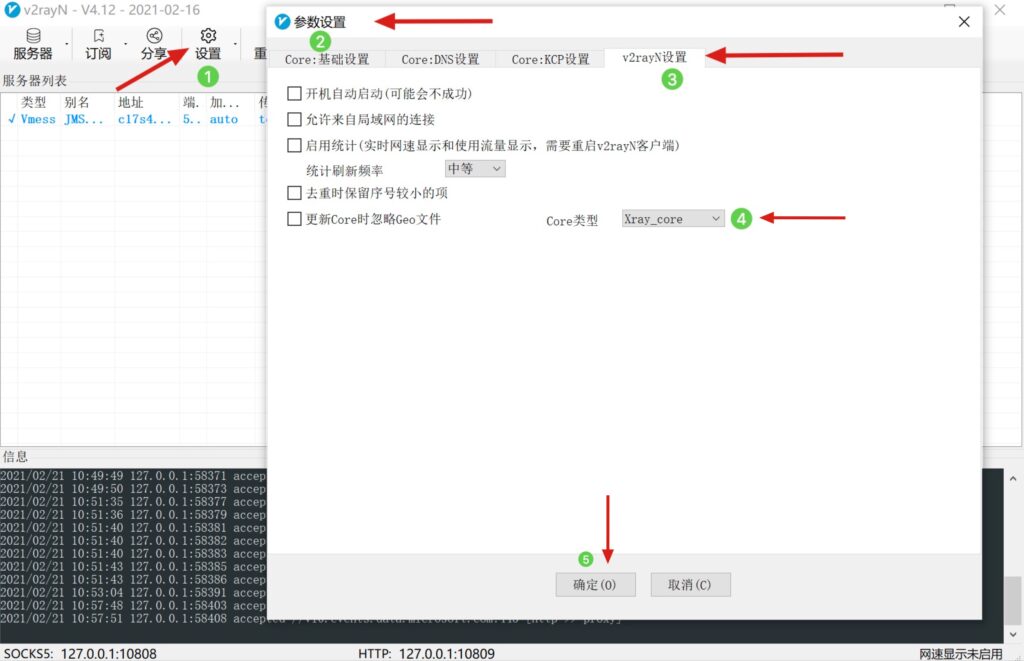The width and height of the screenshot is (1024, 661).
Task: Click the Servers (服务器) toolbar icon
Action: coord(33,44)
